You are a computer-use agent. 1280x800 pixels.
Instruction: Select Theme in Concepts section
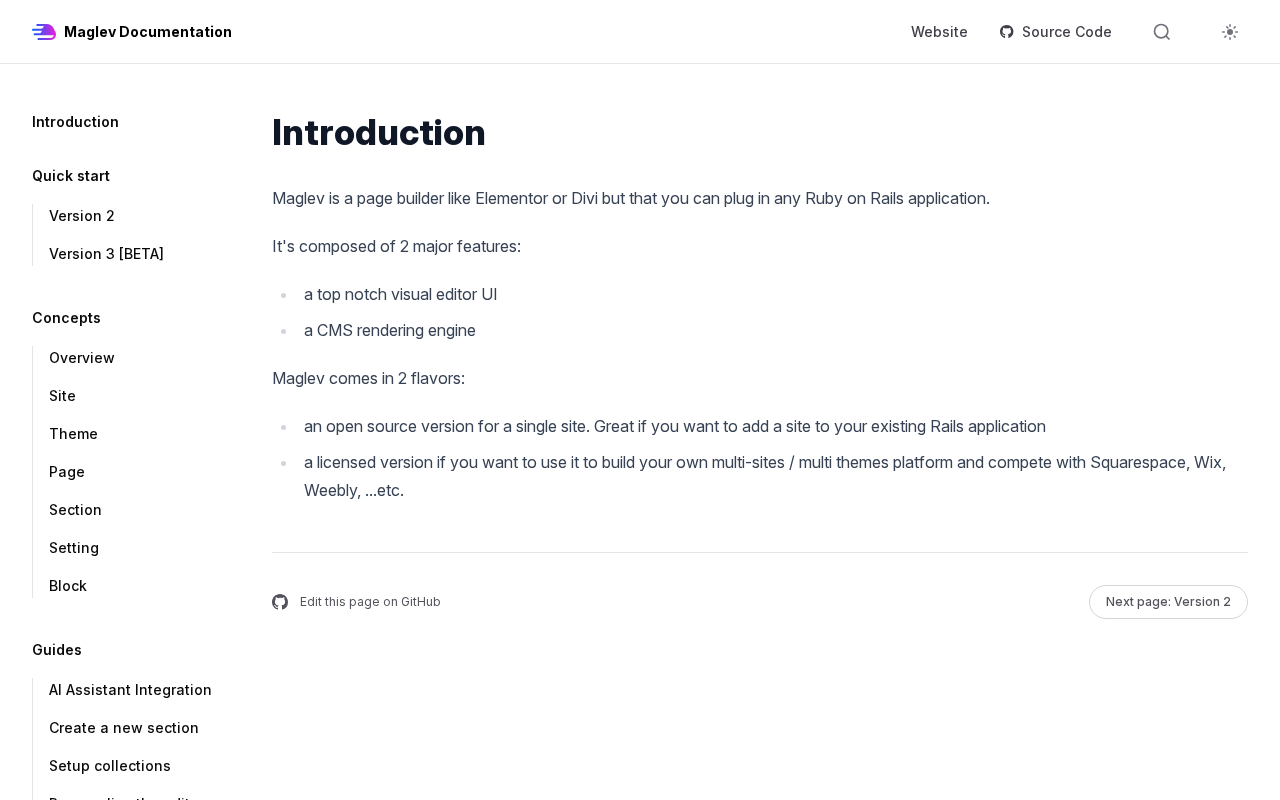pos(73,434)
